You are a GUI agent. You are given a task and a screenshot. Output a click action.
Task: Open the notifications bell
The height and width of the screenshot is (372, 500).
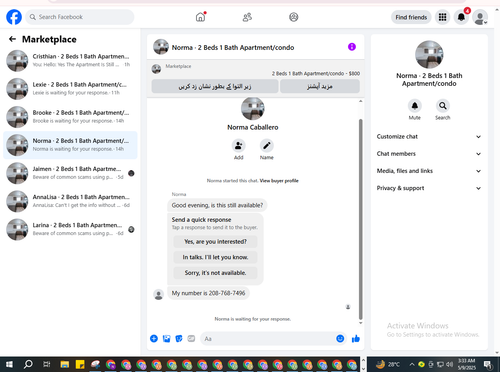[461, 17]
